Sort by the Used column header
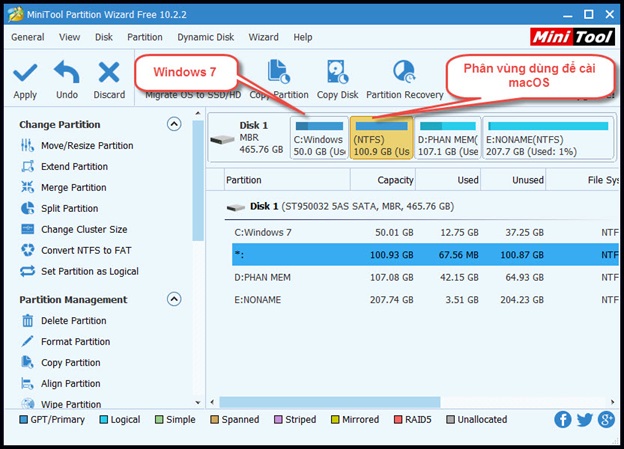This screenshot has width=624, height=449. (448, 180)
